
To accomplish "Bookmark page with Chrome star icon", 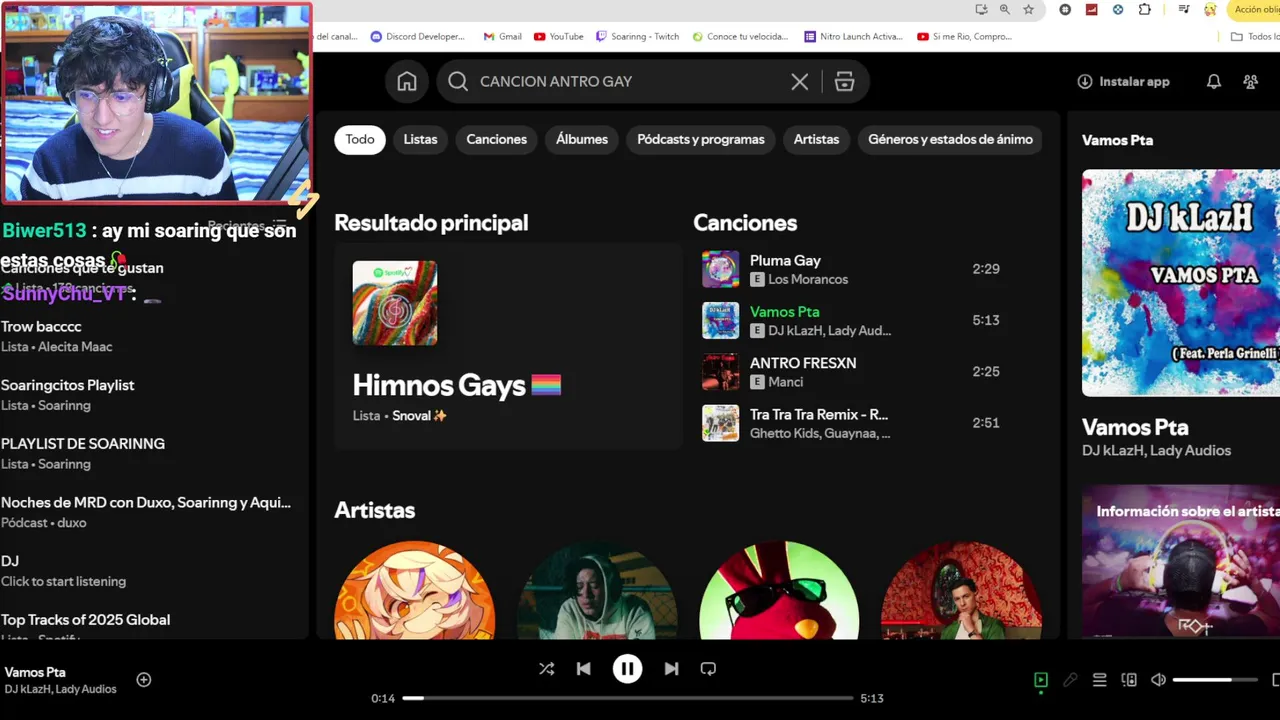I will pyautogui.click(x=1028, y=9).
